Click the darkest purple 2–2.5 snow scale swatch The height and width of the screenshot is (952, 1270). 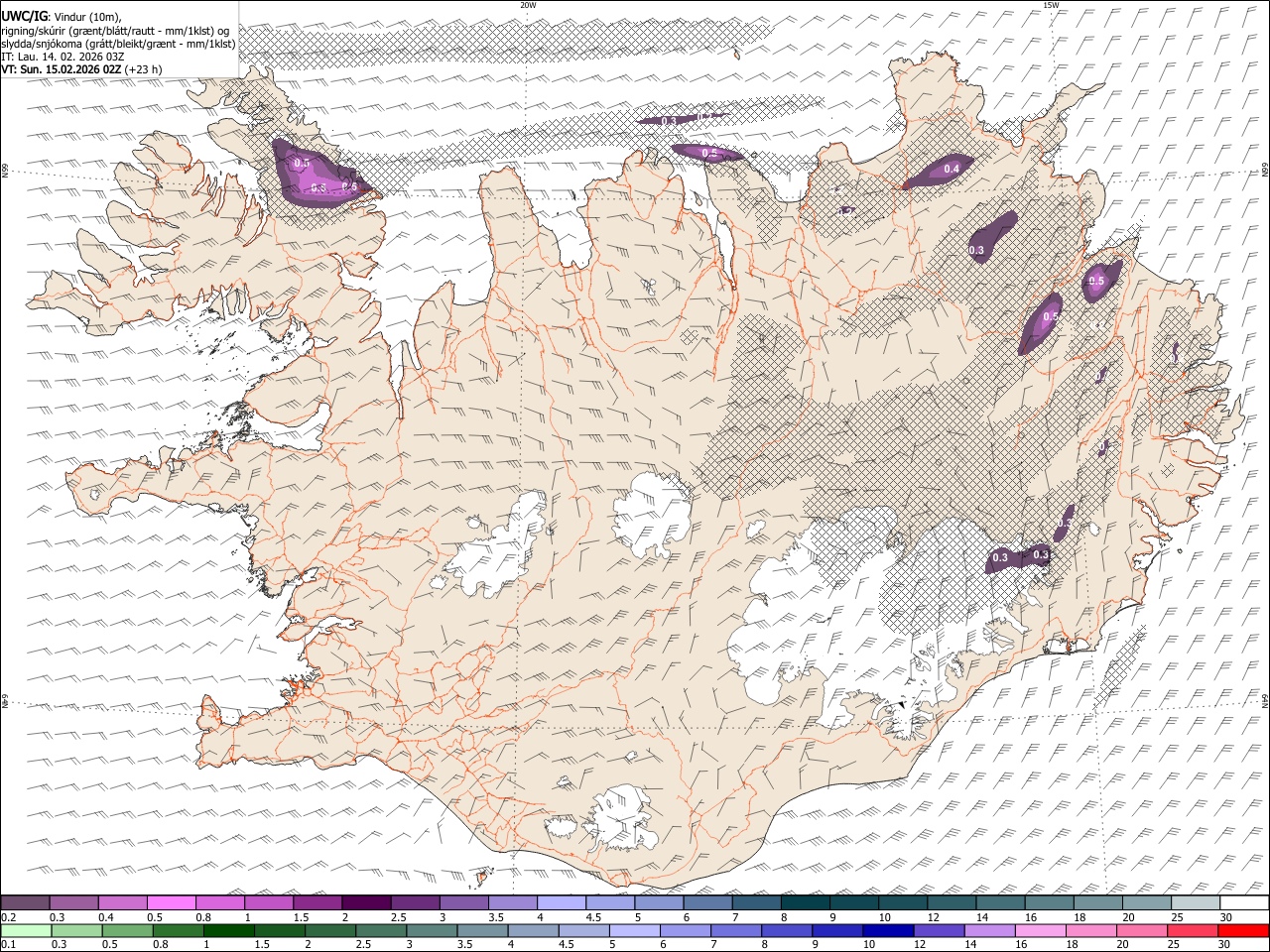coord(366,903)
